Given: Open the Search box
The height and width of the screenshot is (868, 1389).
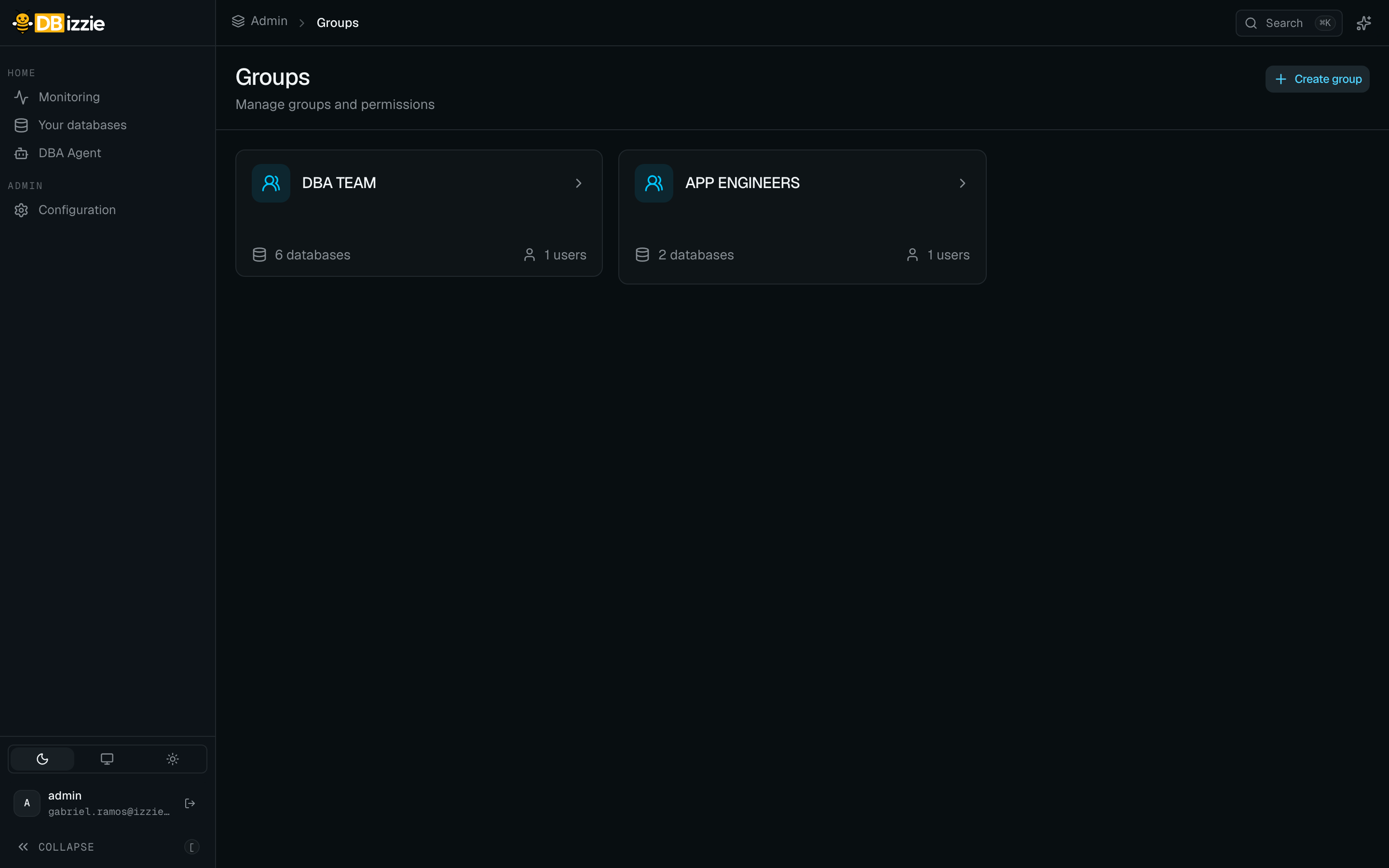Looking at the screenshot, I should pos(1289,23).
